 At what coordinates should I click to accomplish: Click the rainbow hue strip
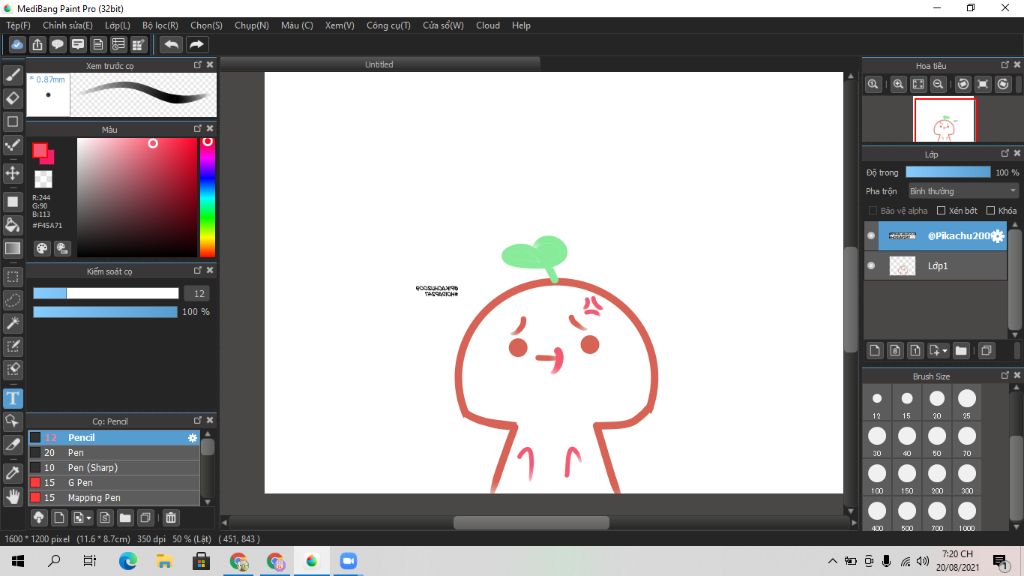207,197
